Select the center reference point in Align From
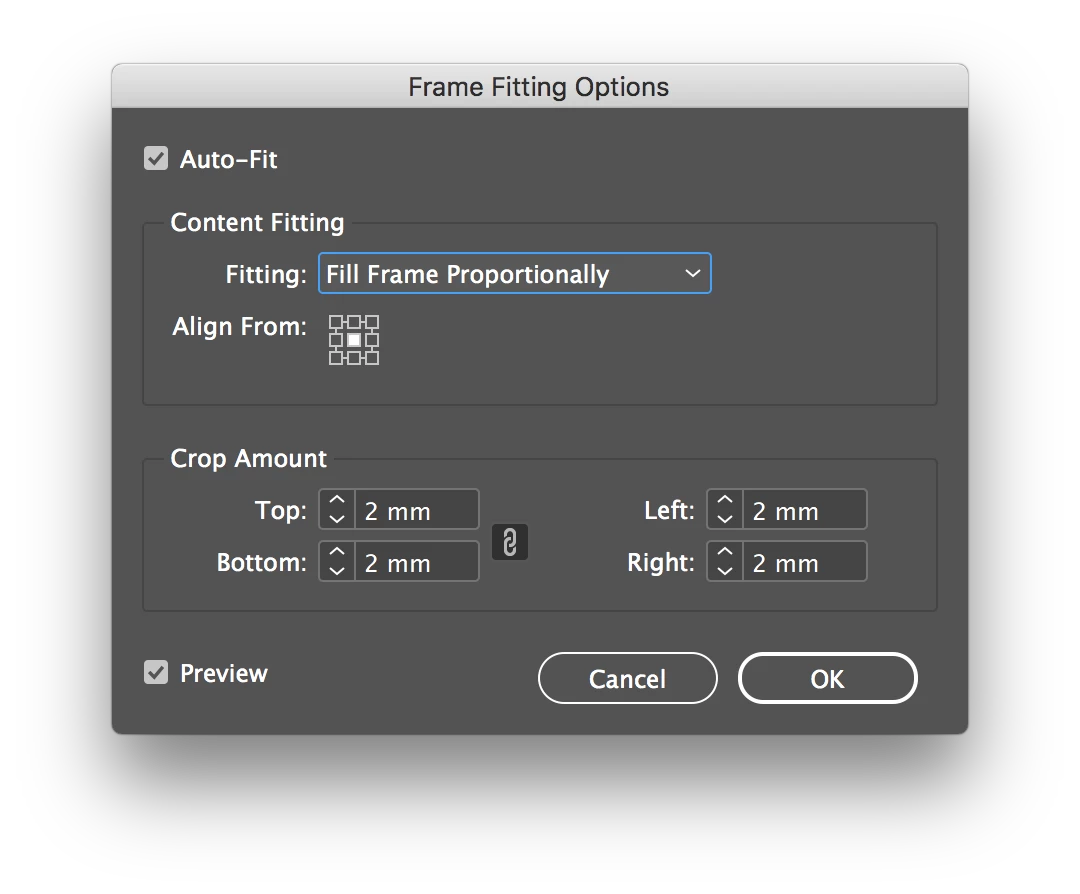 tap(354, 340)
